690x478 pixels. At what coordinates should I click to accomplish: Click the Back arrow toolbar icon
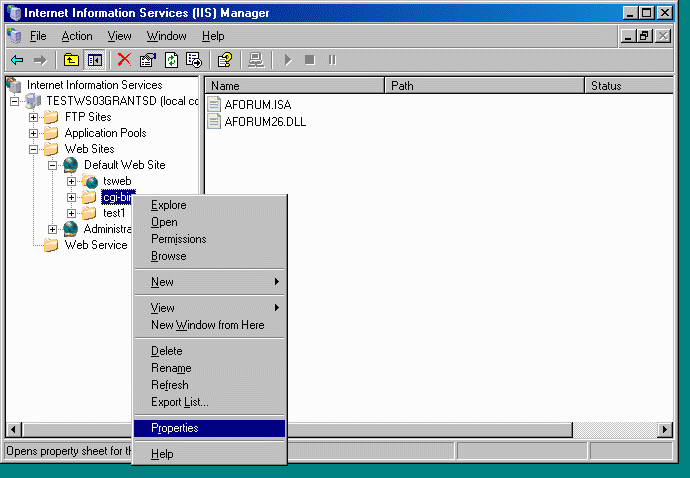pyautogui.click(x=17, y=60)
